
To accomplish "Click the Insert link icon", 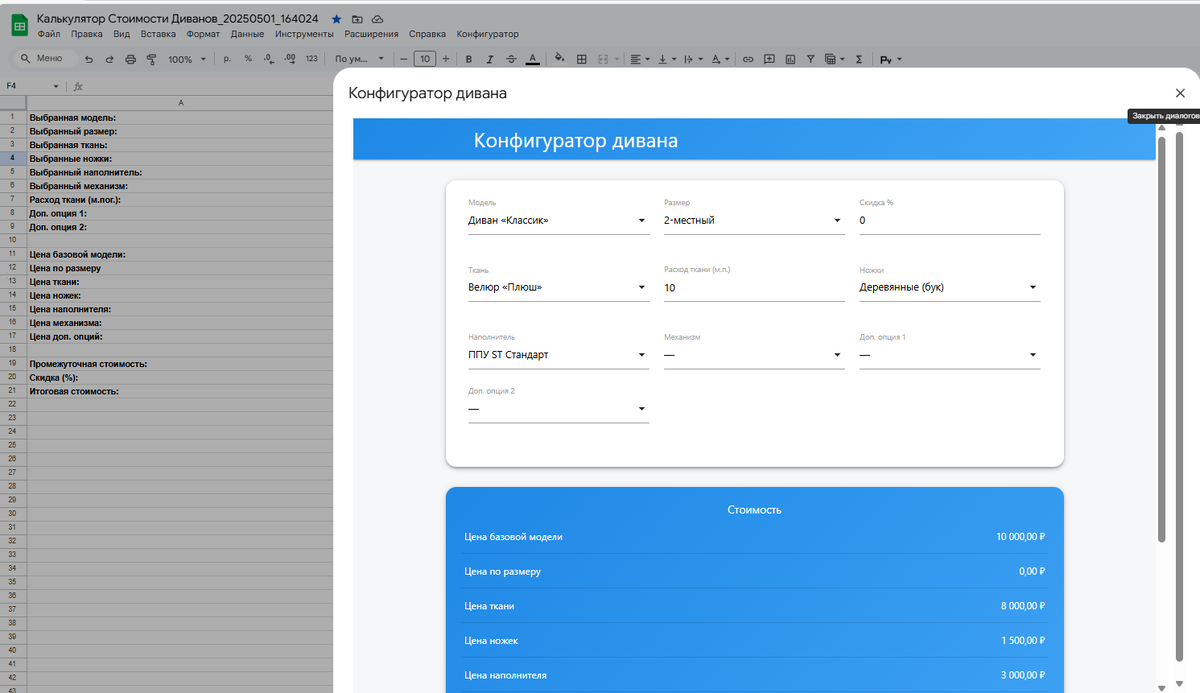I will pyautogui.click(x=748, y=59).
